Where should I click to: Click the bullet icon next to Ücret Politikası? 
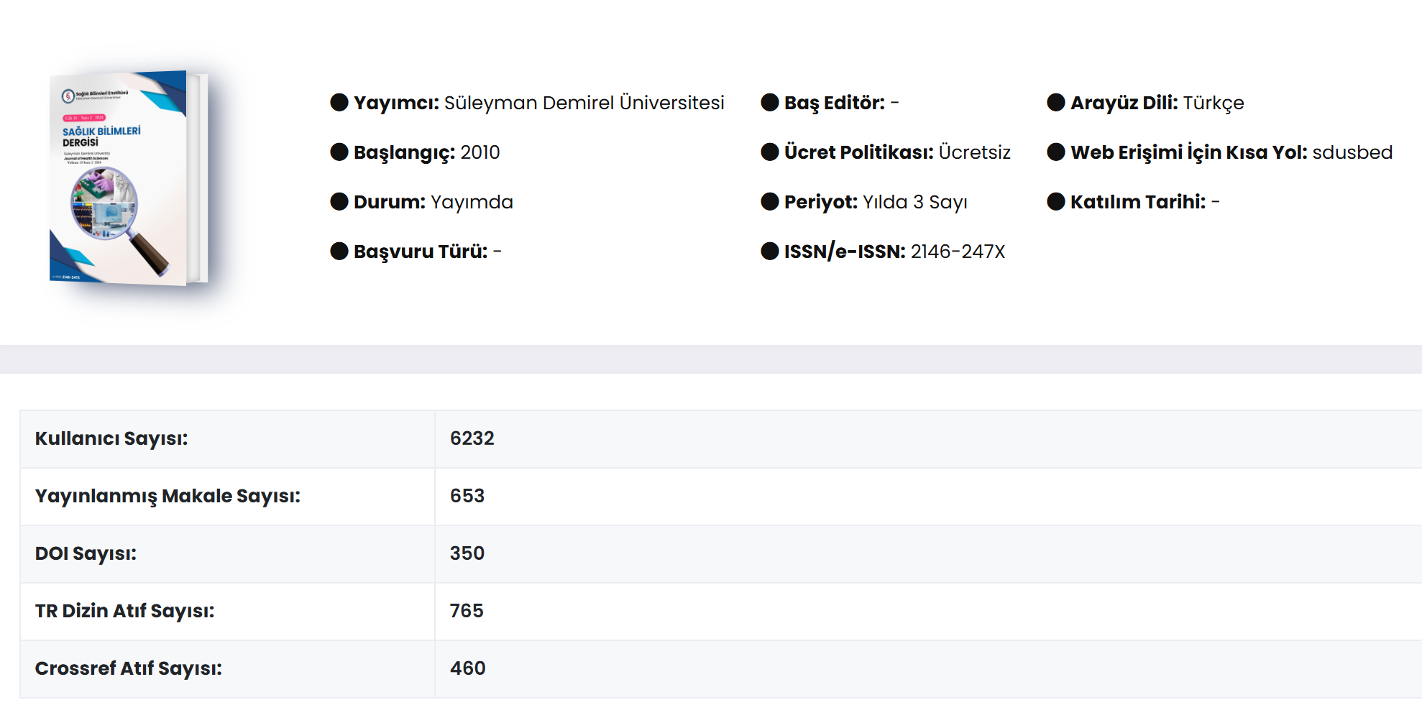click(x=770, y=152)
